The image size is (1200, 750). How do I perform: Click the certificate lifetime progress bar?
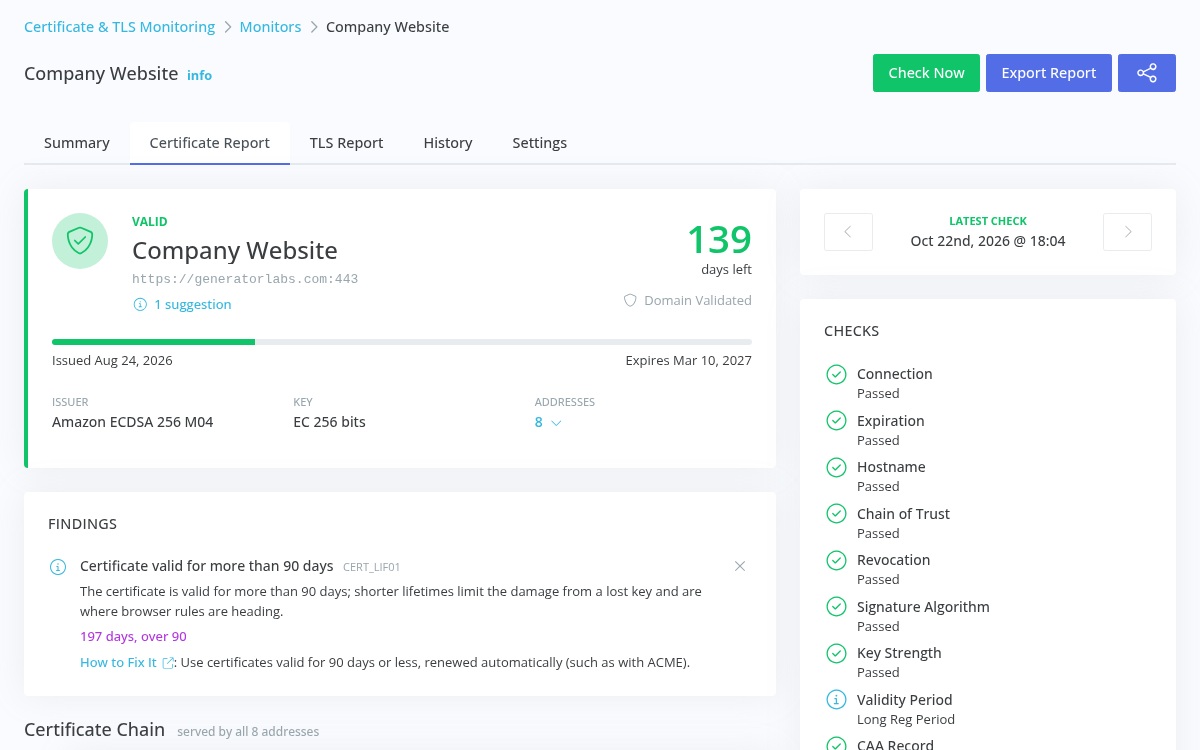coord(402,342)
